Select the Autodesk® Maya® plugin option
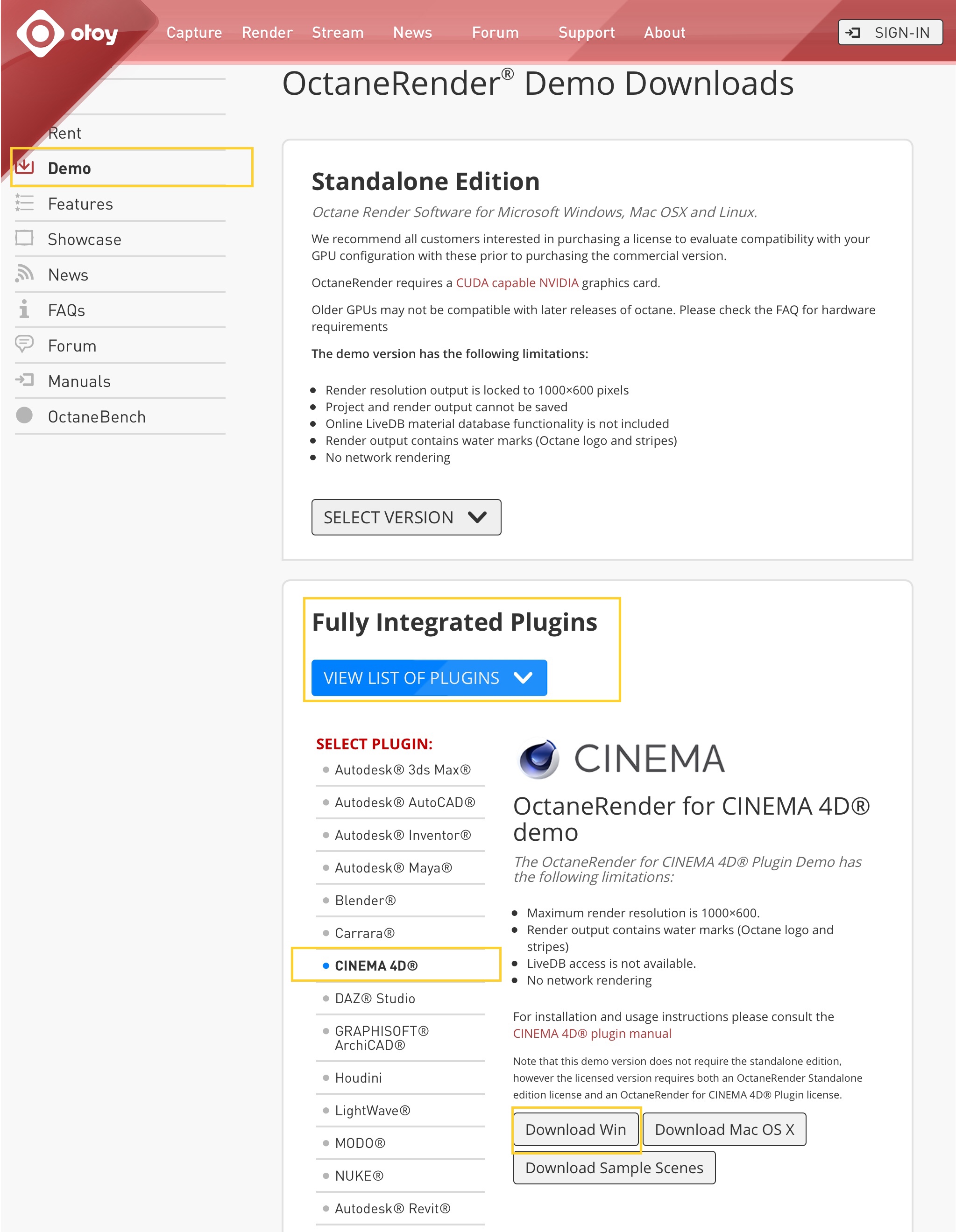956x1232 pixels. [393, 867]
